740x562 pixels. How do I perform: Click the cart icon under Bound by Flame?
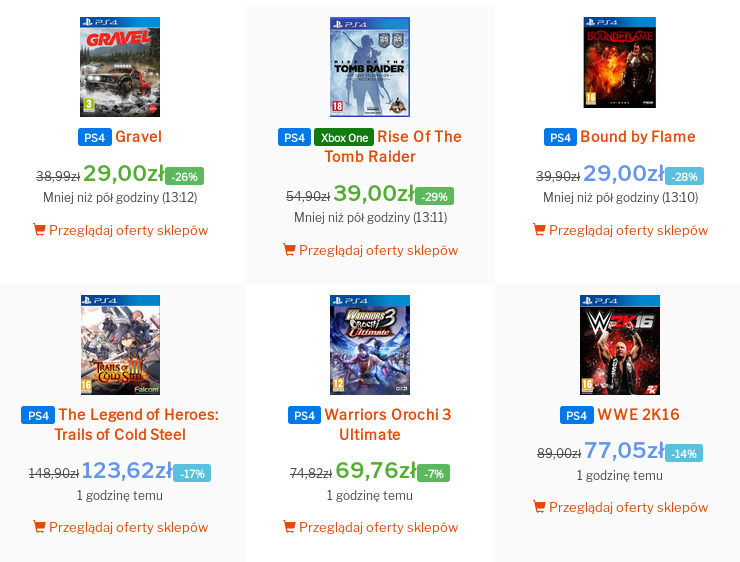(539, 230)
